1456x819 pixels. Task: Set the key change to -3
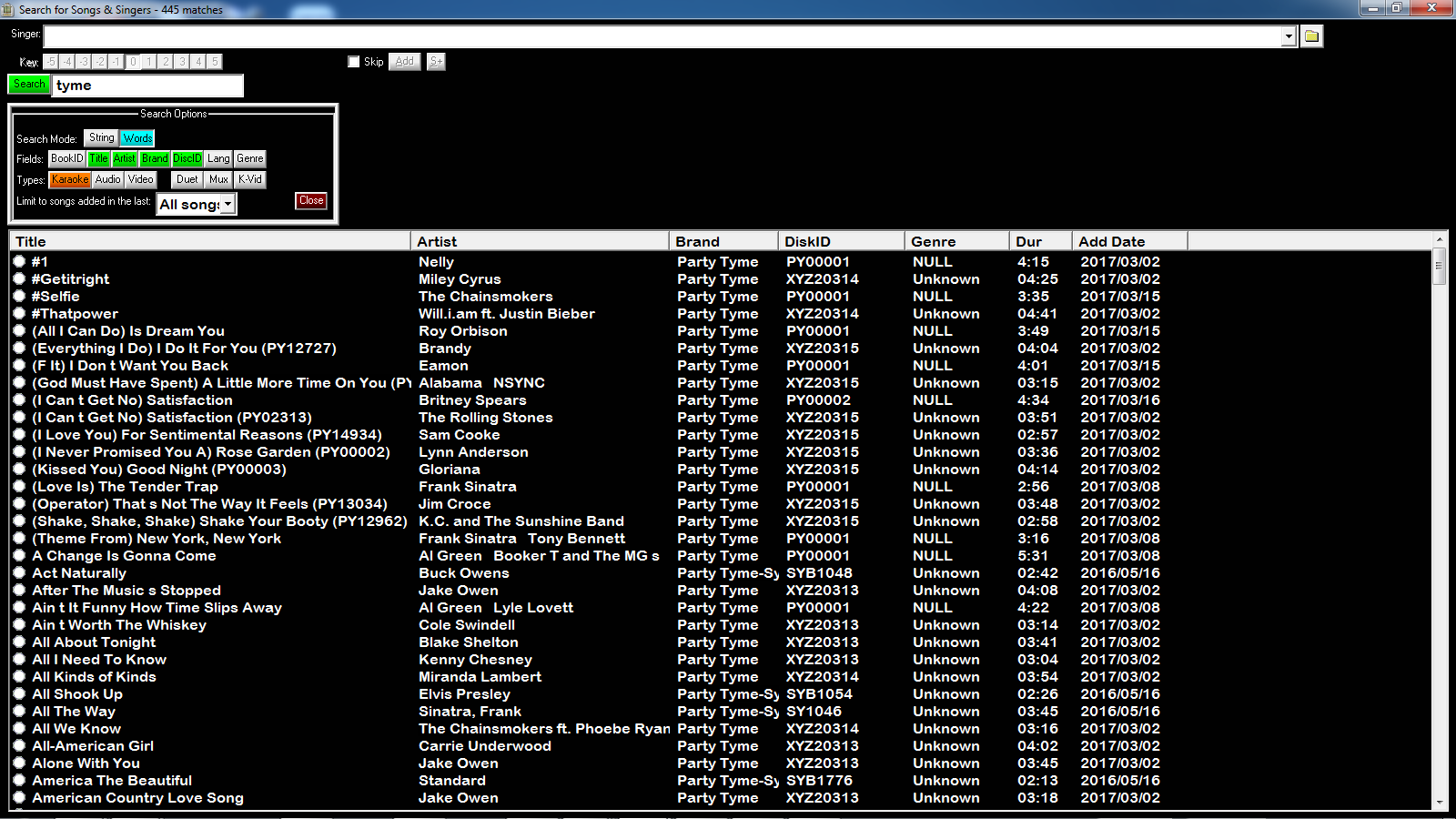[84, 62]
